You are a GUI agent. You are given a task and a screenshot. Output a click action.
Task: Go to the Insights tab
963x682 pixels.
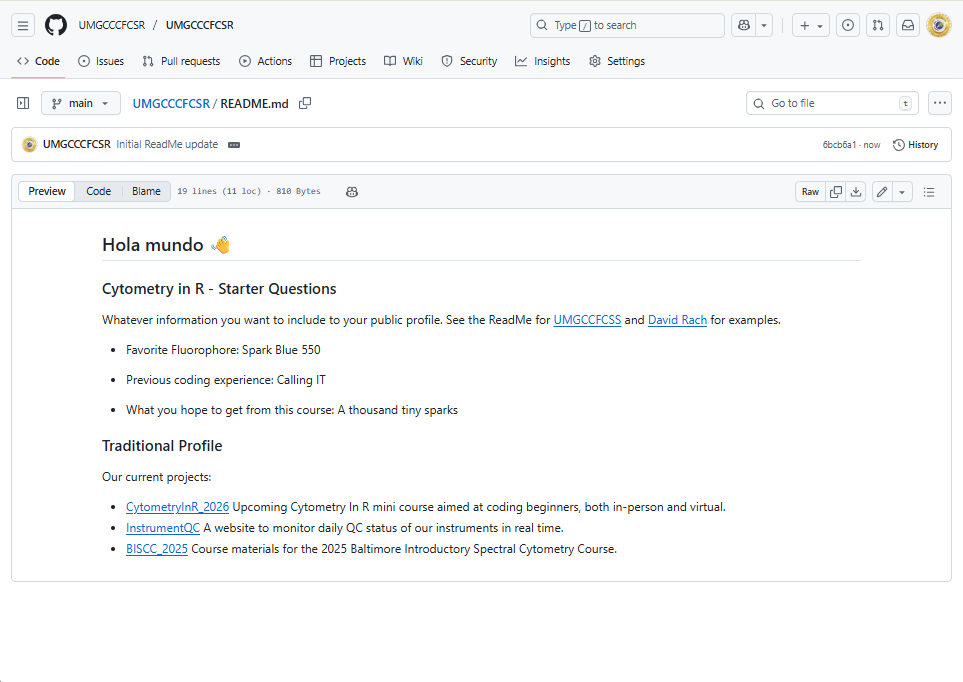[542, 61]
